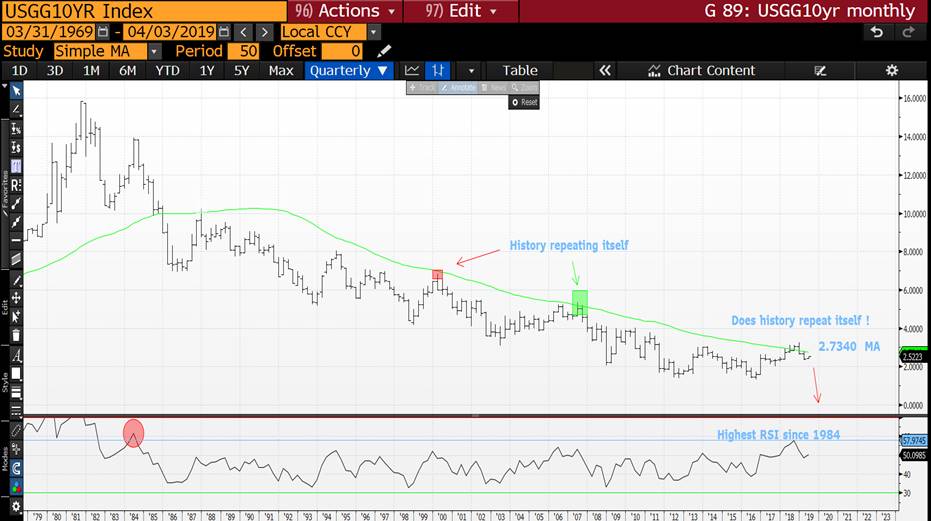The image size is (931, 521).
Task: Open chart settings gear icon
Action: (891, 70)
